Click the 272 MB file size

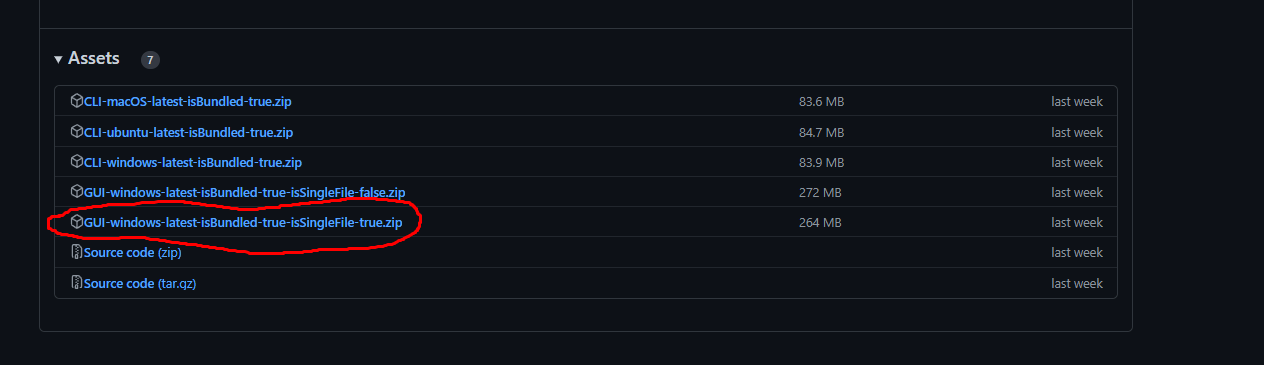point(820,192)
